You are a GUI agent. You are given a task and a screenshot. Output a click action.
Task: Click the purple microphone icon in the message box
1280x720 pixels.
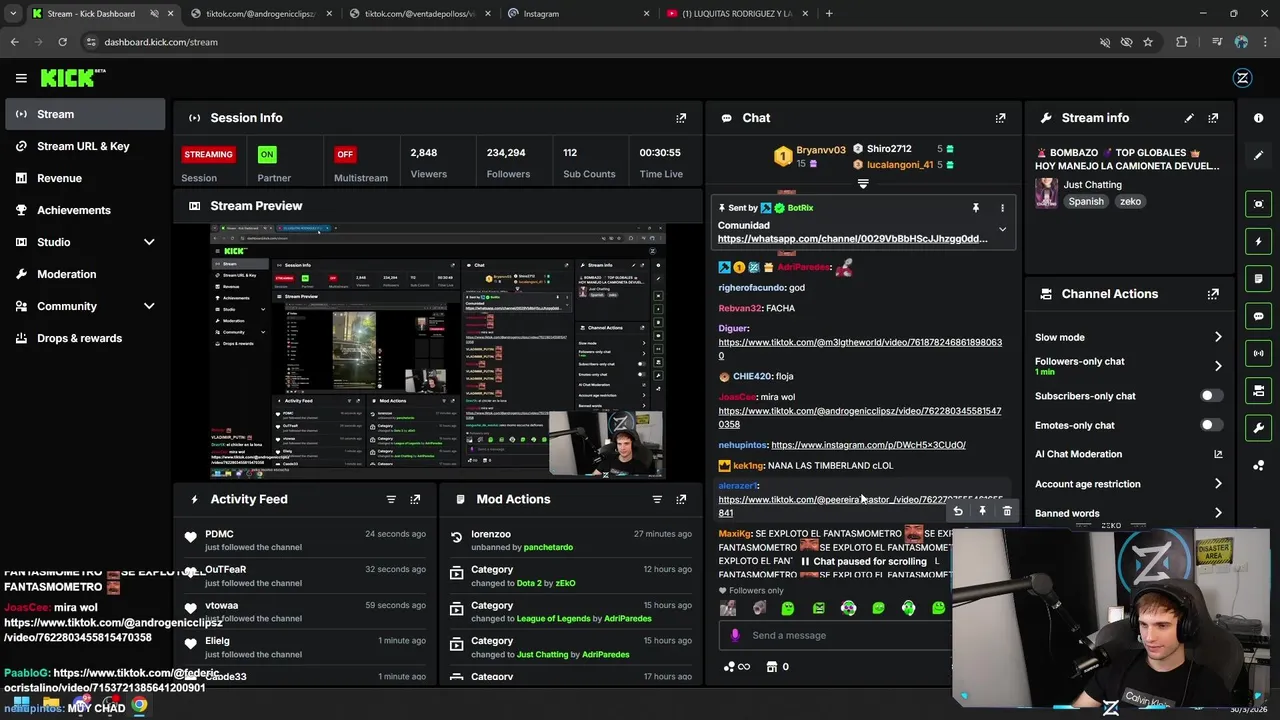[735, 635]
